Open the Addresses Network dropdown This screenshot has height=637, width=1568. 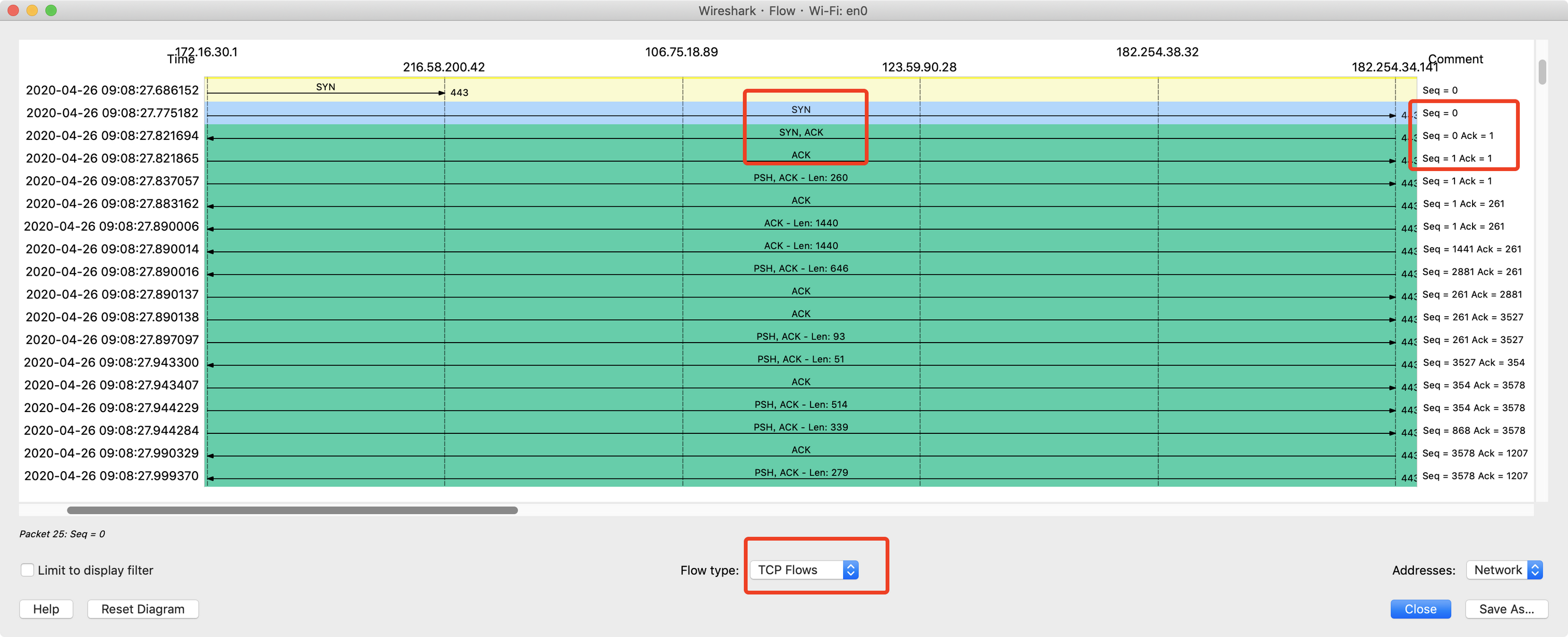[x=1504, y=570]
